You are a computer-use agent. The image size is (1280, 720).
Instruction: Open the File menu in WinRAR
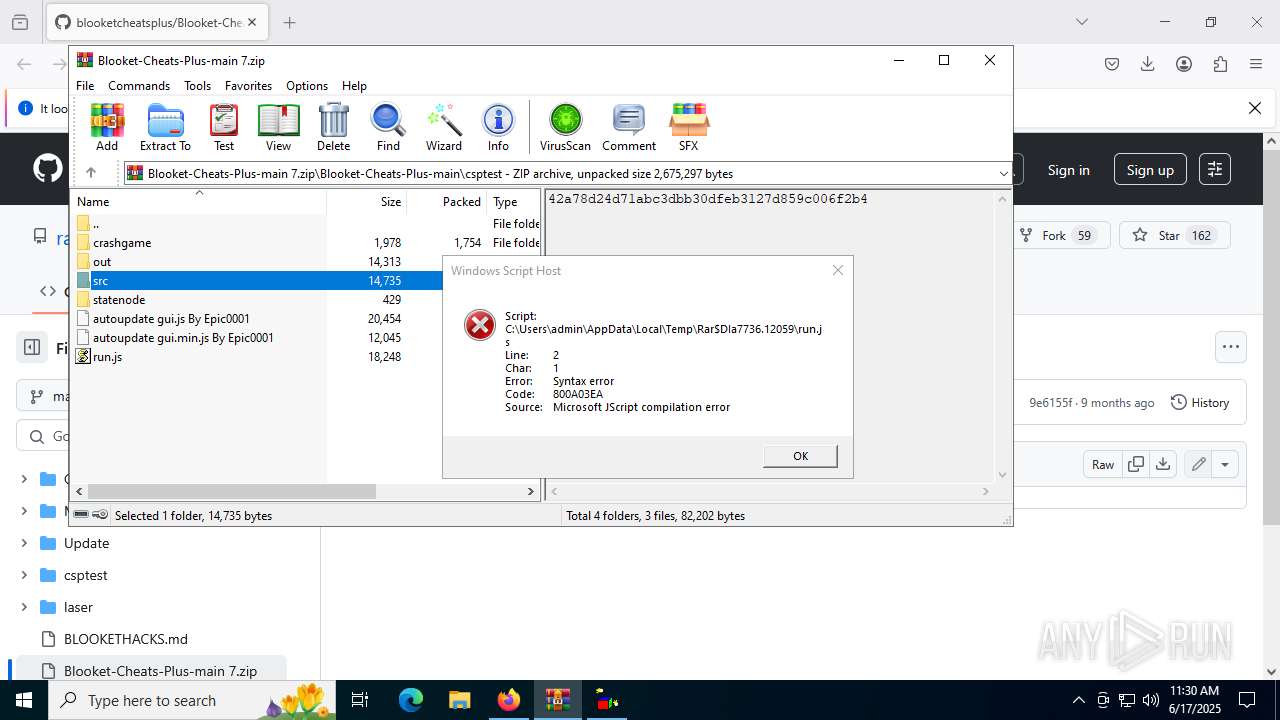pyautogui.click(x=85, y=86)
